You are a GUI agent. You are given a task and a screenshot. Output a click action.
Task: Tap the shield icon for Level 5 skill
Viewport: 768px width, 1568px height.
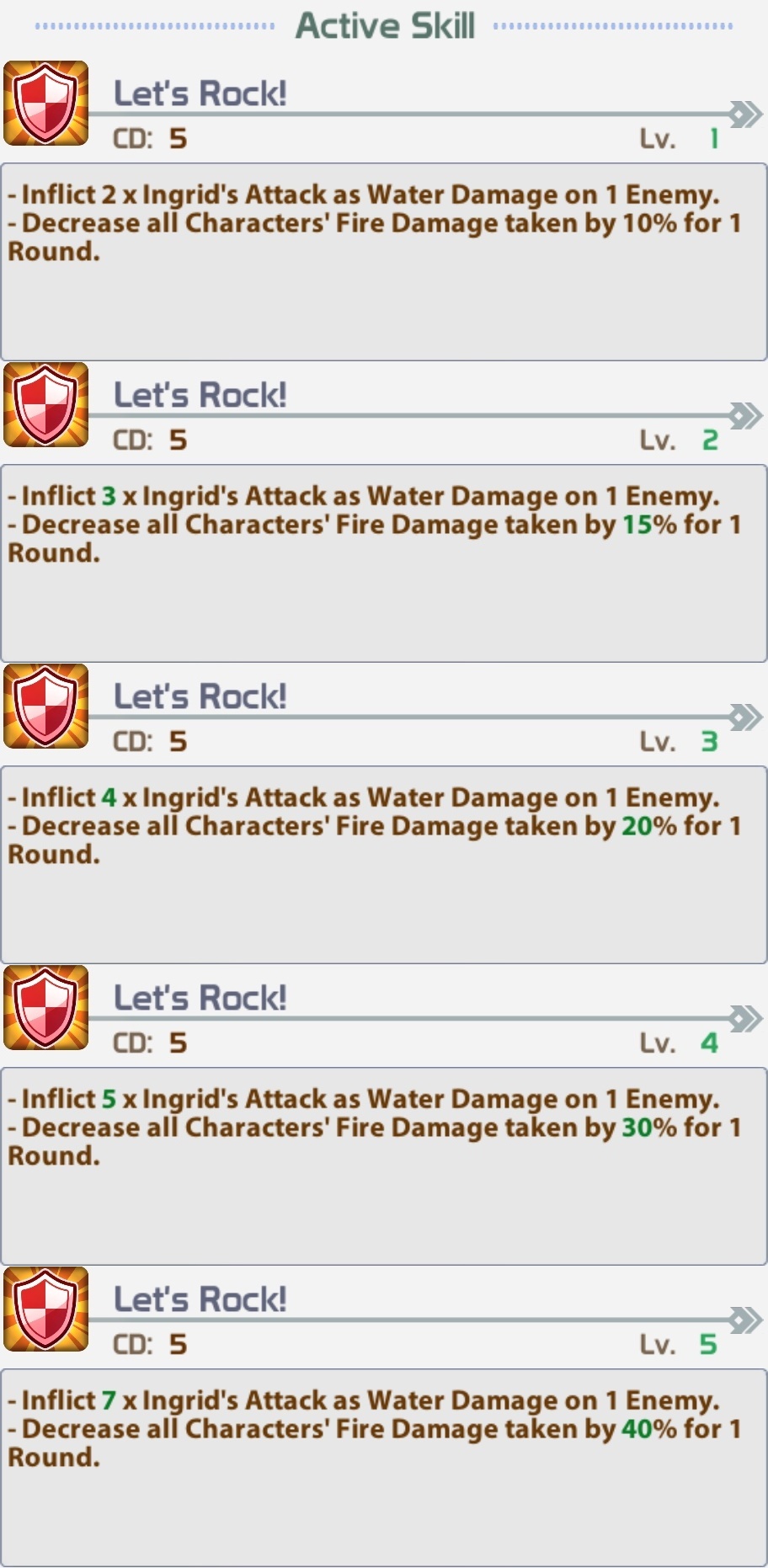pyautogui.click(x=46, y=1309)
